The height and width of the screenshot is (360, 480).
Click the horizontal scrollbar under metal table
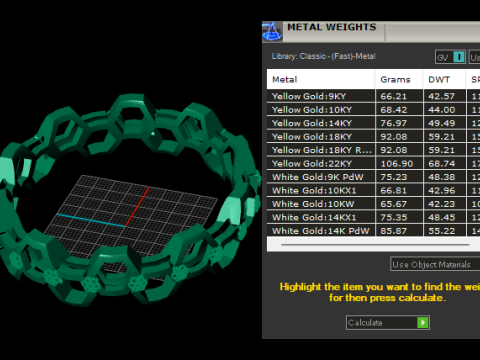click(x=375, y=245)
